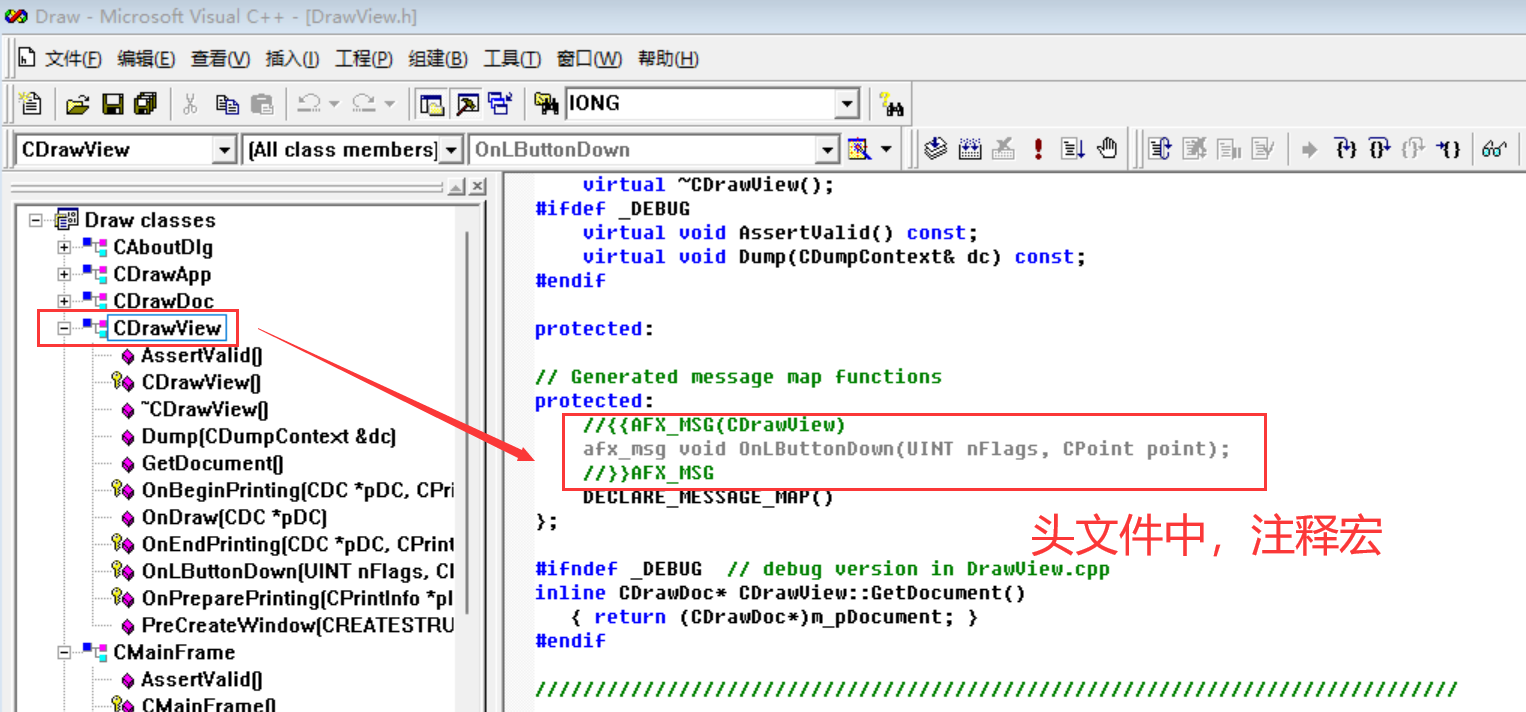Collapse the Draw classes root node
1526x712 pixels.
pos(37,220)
